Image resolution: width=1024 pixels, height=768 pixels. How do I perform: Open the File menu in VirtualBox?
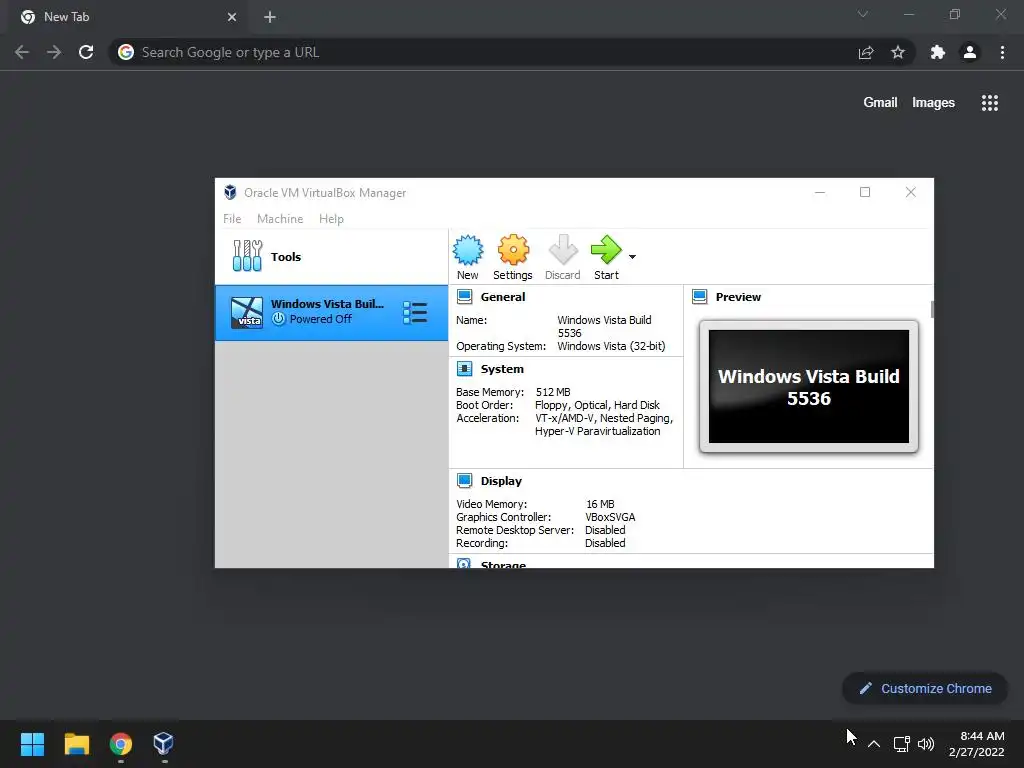pos(232,219)
